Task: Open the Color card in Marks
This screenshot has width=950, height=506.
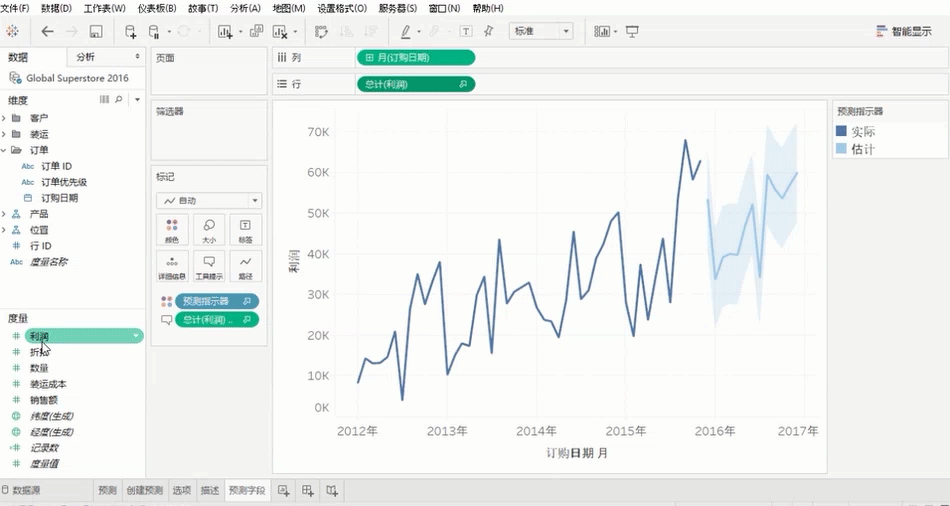Action: (172, 230)
